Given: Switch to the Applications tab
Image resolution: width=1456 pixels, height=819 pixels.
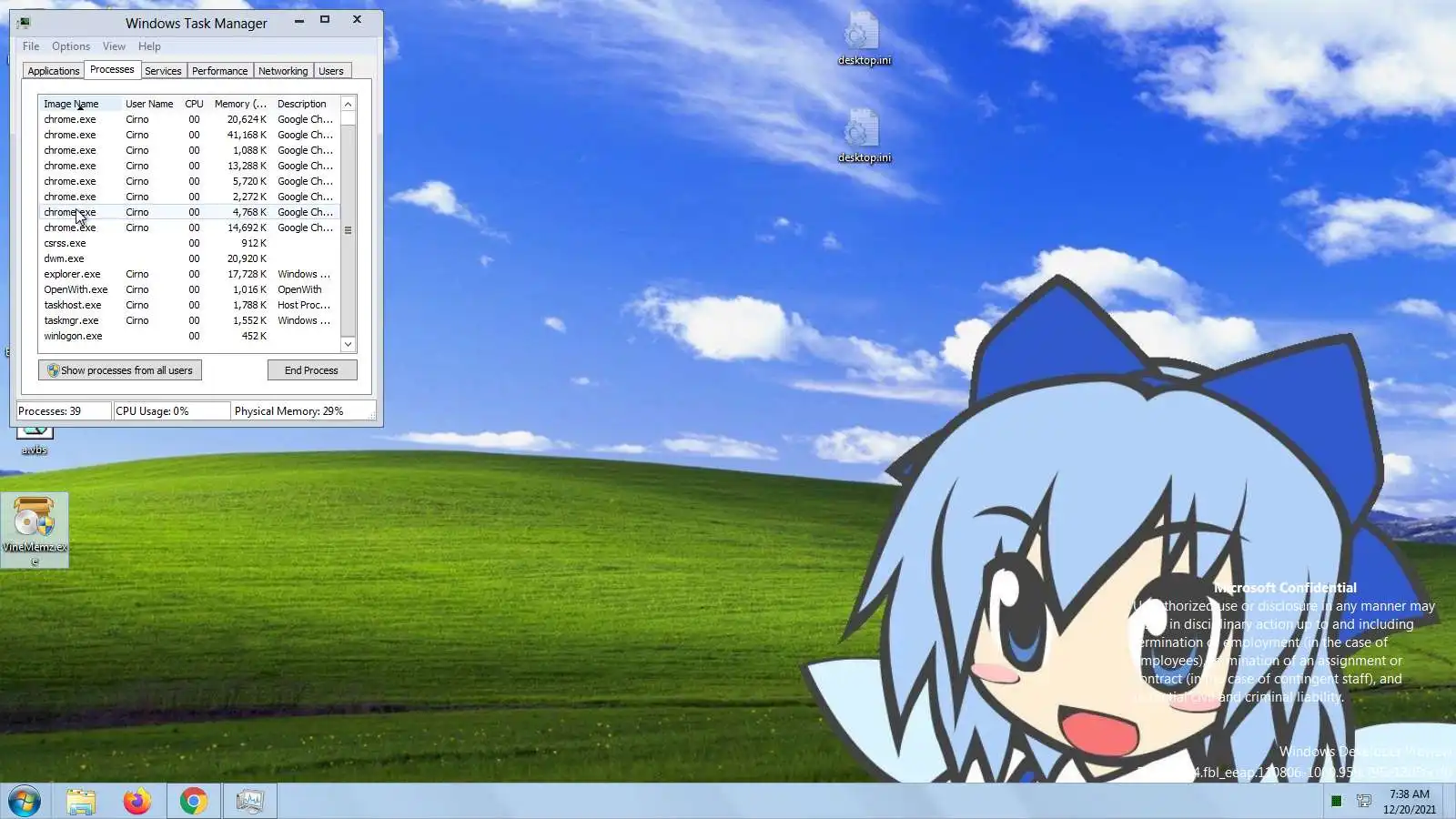Looking at the screenshot, I should point(54,71).
